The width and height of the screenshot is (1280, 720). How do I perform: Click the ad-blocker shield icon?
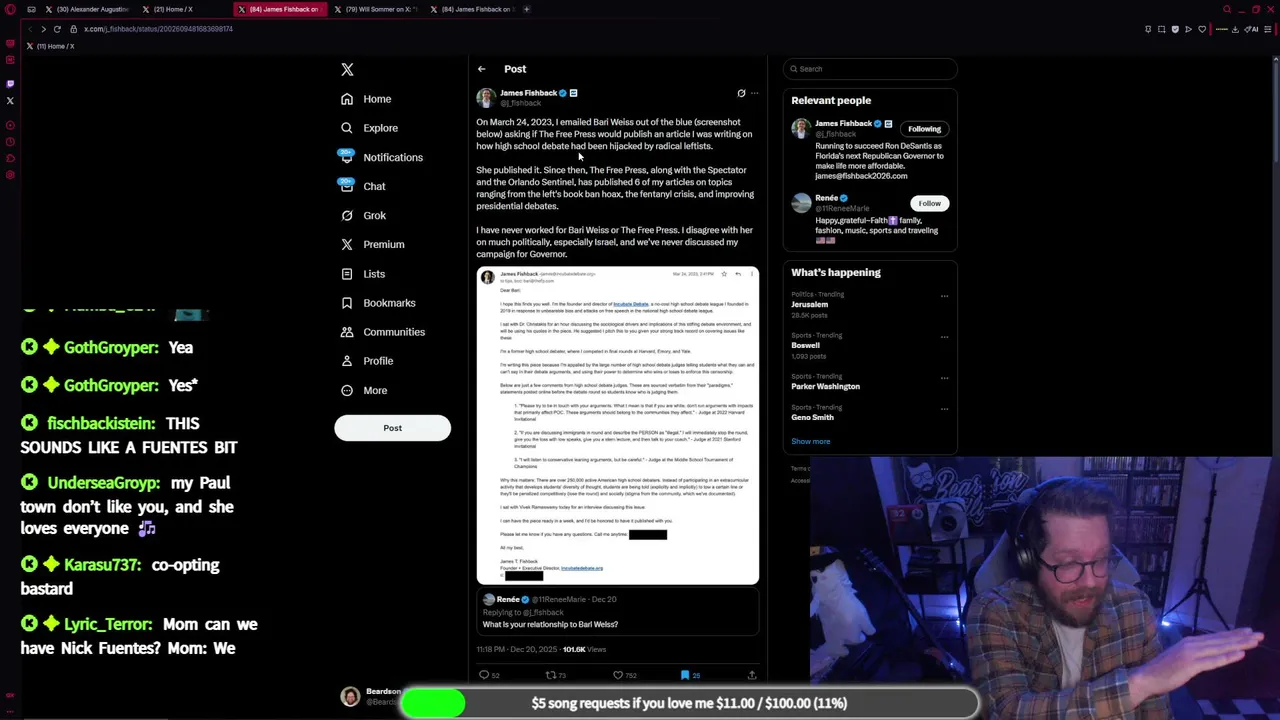(x=1175, y=29)
